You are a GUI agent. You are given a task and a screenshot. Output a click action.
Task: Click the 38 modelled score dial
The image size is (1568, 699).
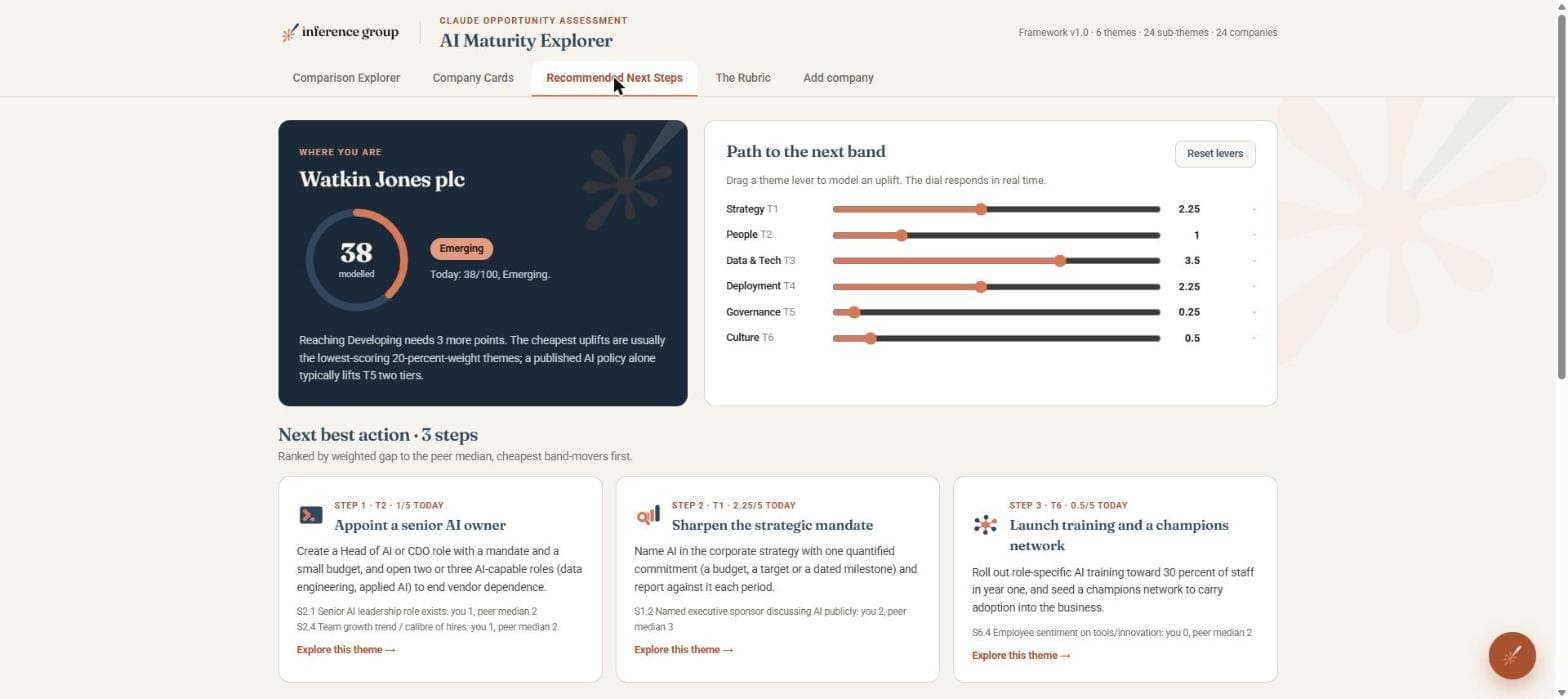click(356, 259)
